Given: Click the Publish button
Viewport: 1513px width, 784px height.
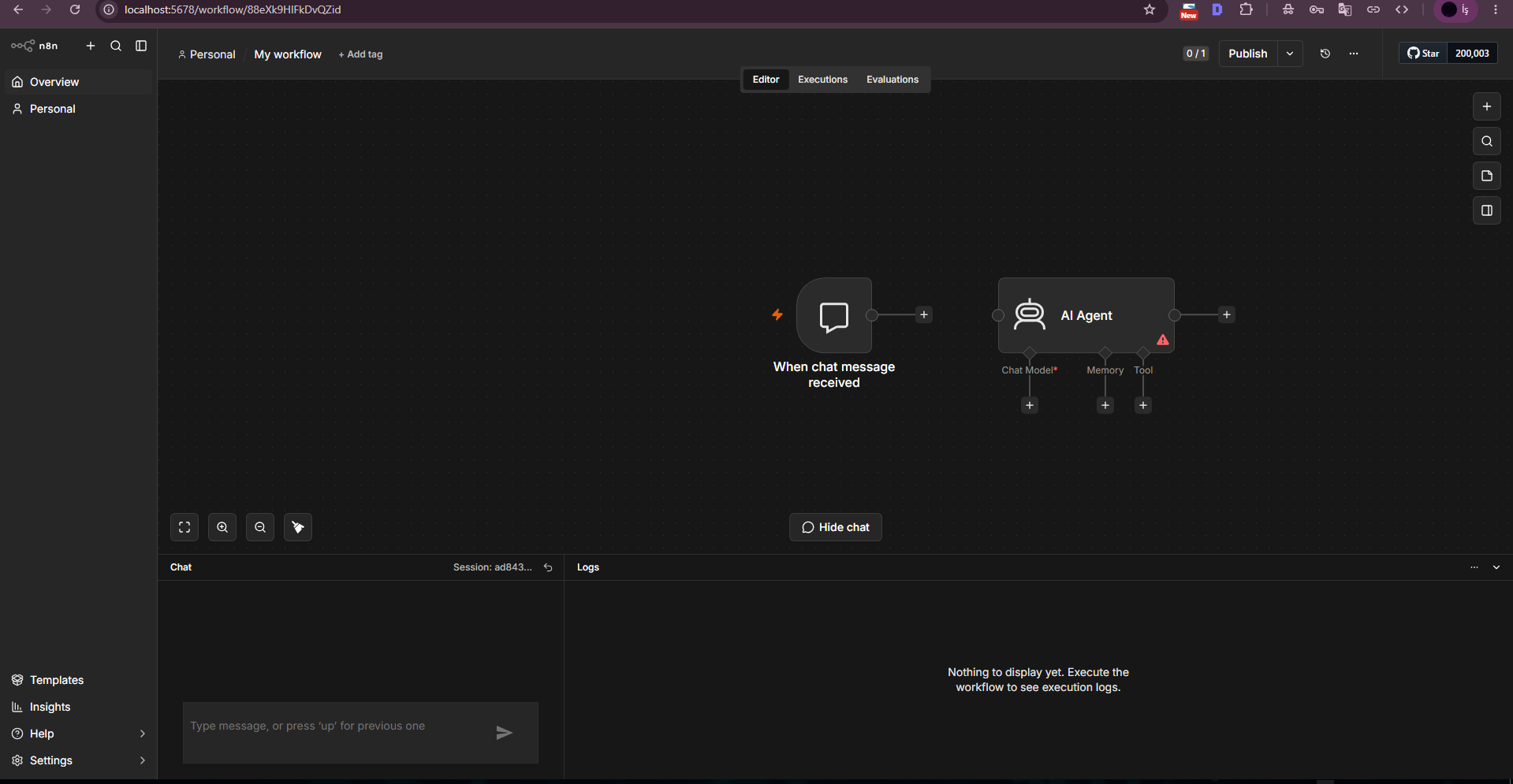Looking at the screenshot, I should pos(1247,54).
